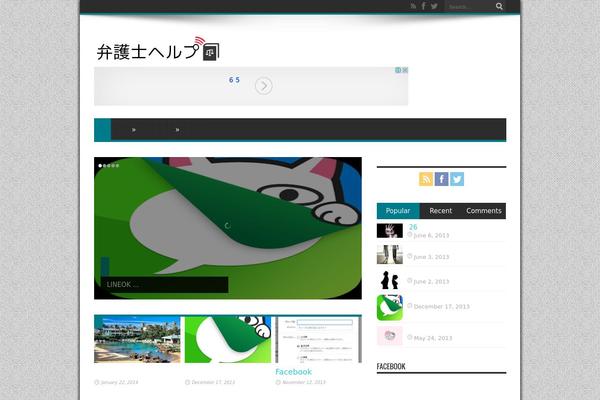The width and height of the screenshot is (600, 400).
Task: Click the January 22, 2014 date
Action: (x=119, y=382)
